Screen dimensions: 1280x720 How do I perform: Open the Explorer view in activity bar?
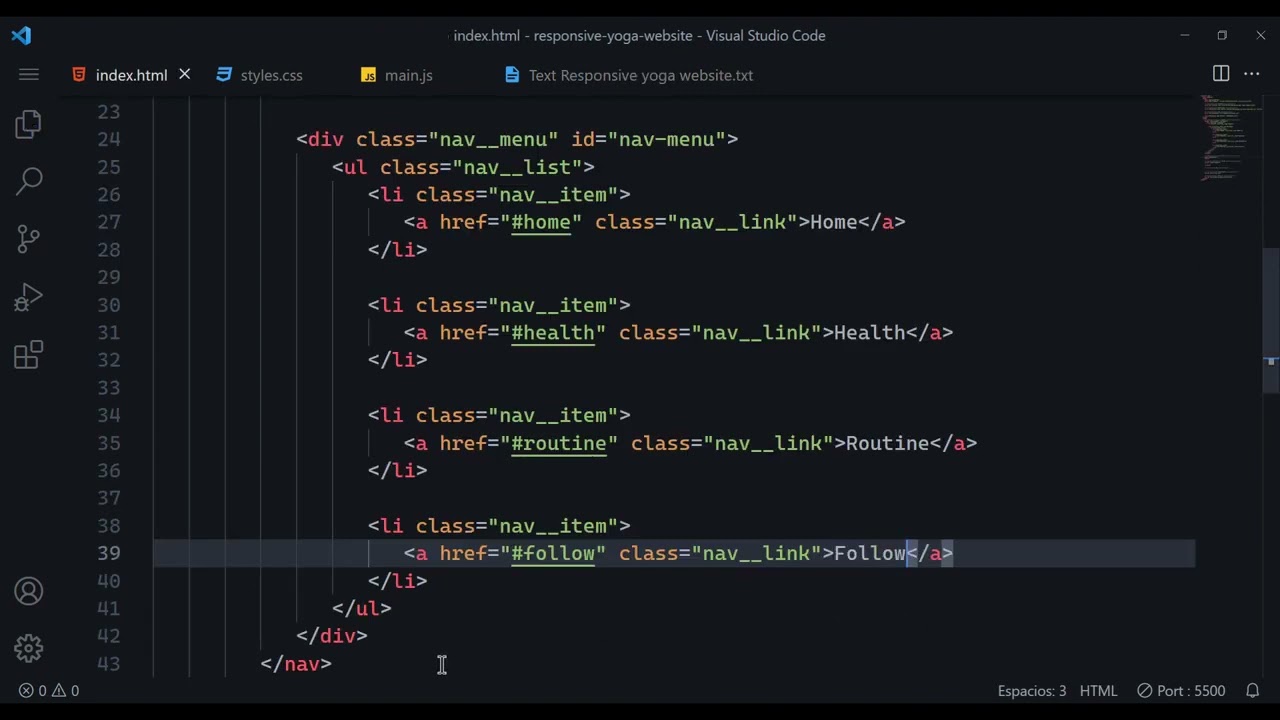pos(29,124)
